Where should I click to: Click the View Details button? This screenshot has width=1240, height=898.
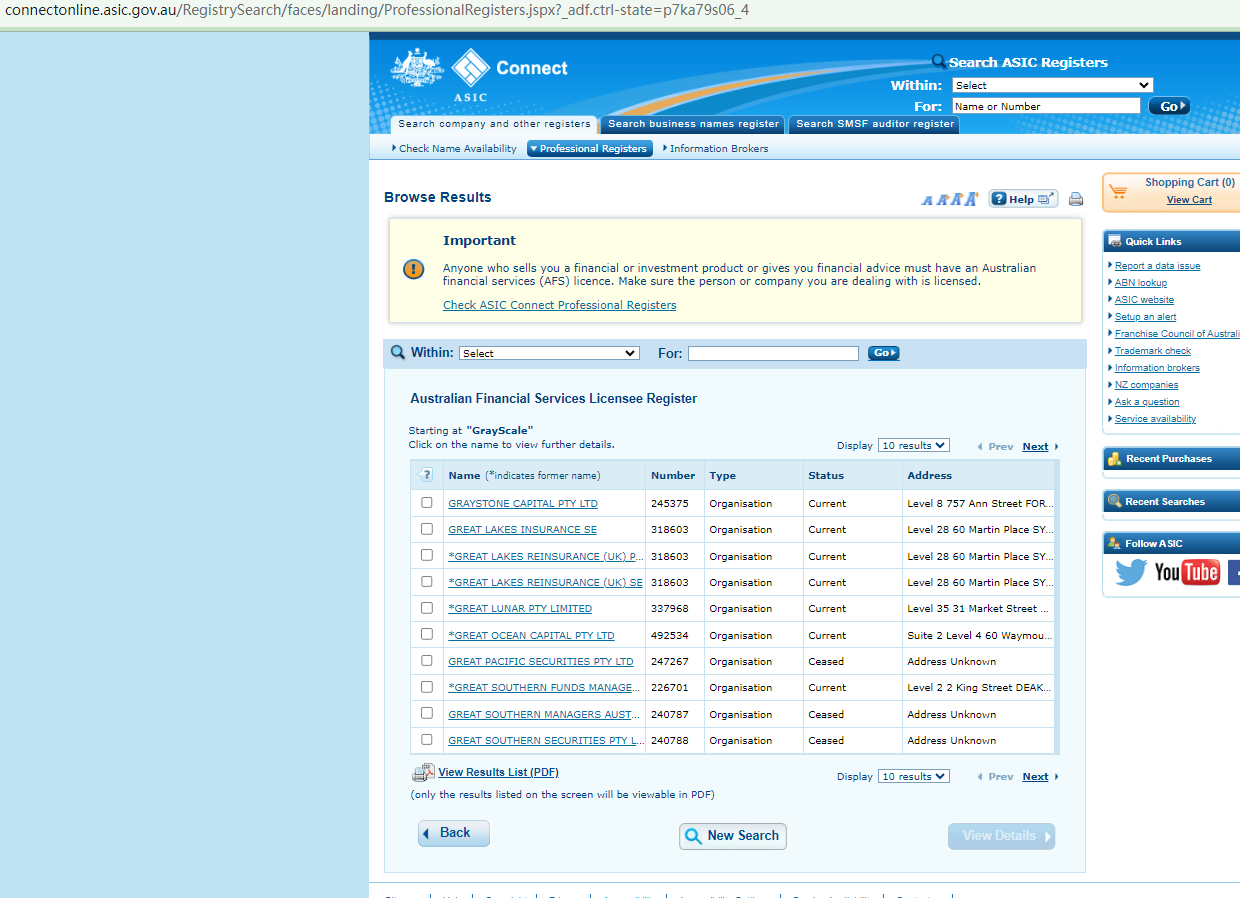[x=1001, y=836]
